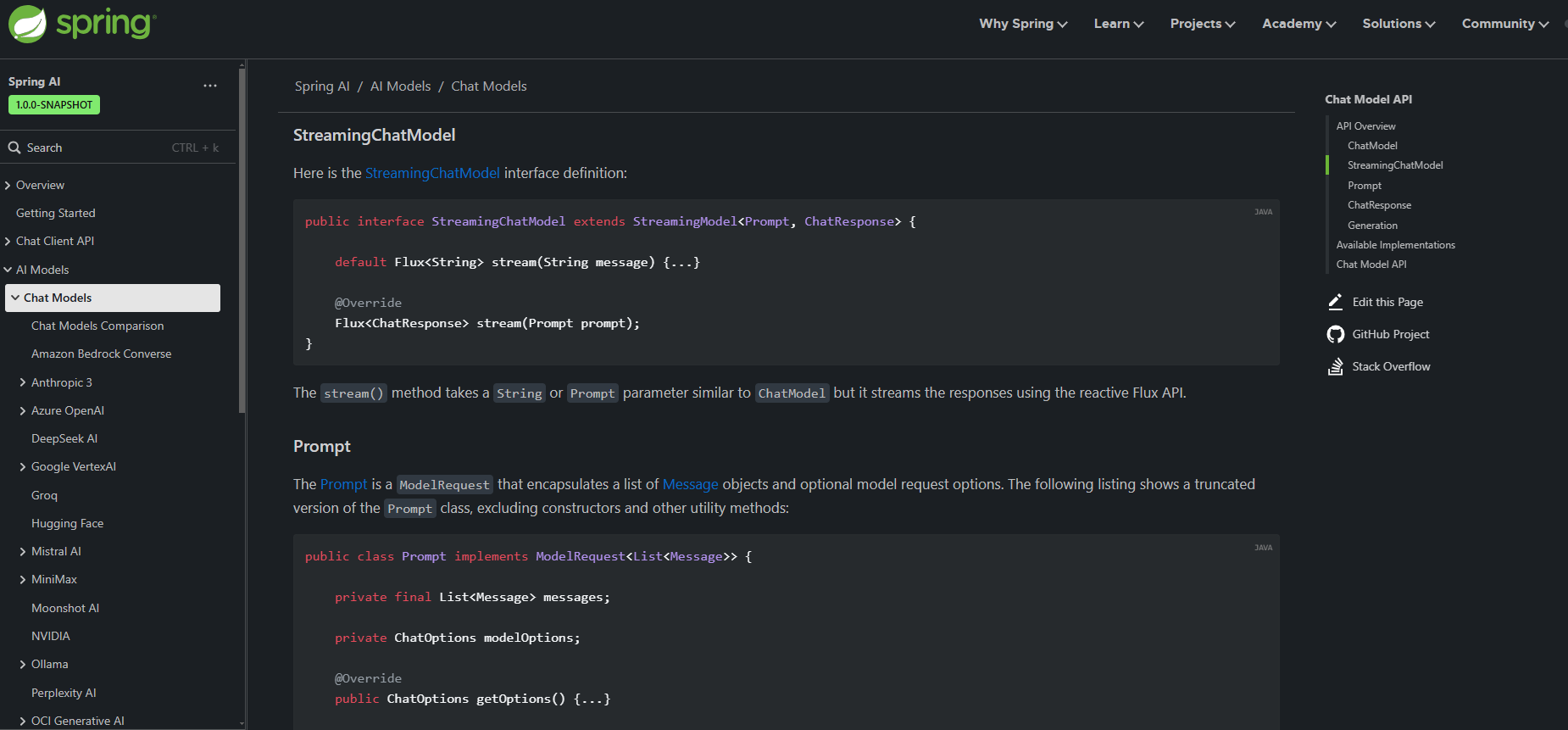1568x730 pixels.
Task: Open the Message hyperlink in Prompt paragraph
Action: pos(690,484)
